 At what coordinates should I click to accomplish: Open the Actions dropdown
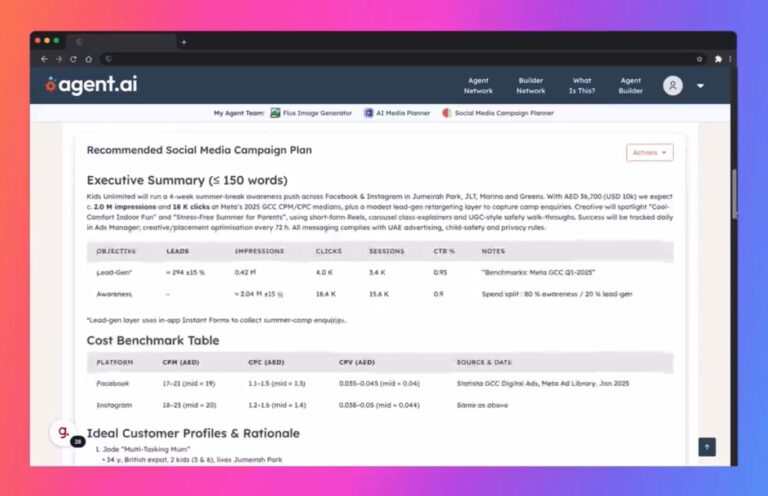649,153
